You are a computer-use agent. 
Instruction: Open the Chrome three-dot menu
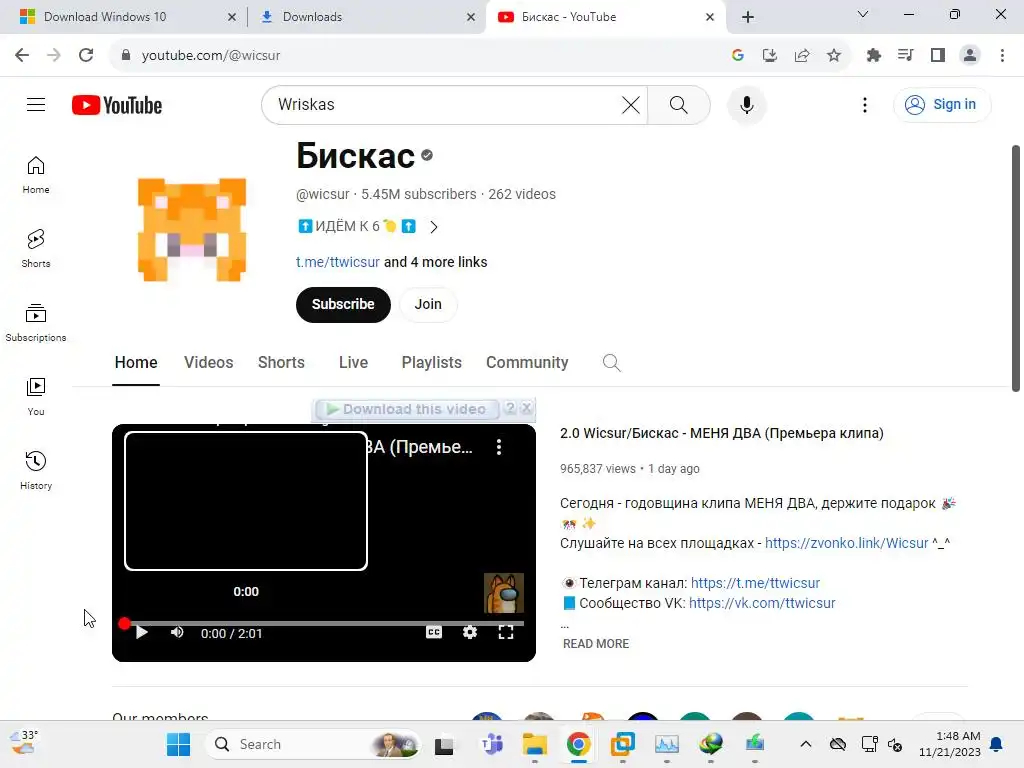(1002, 56)
